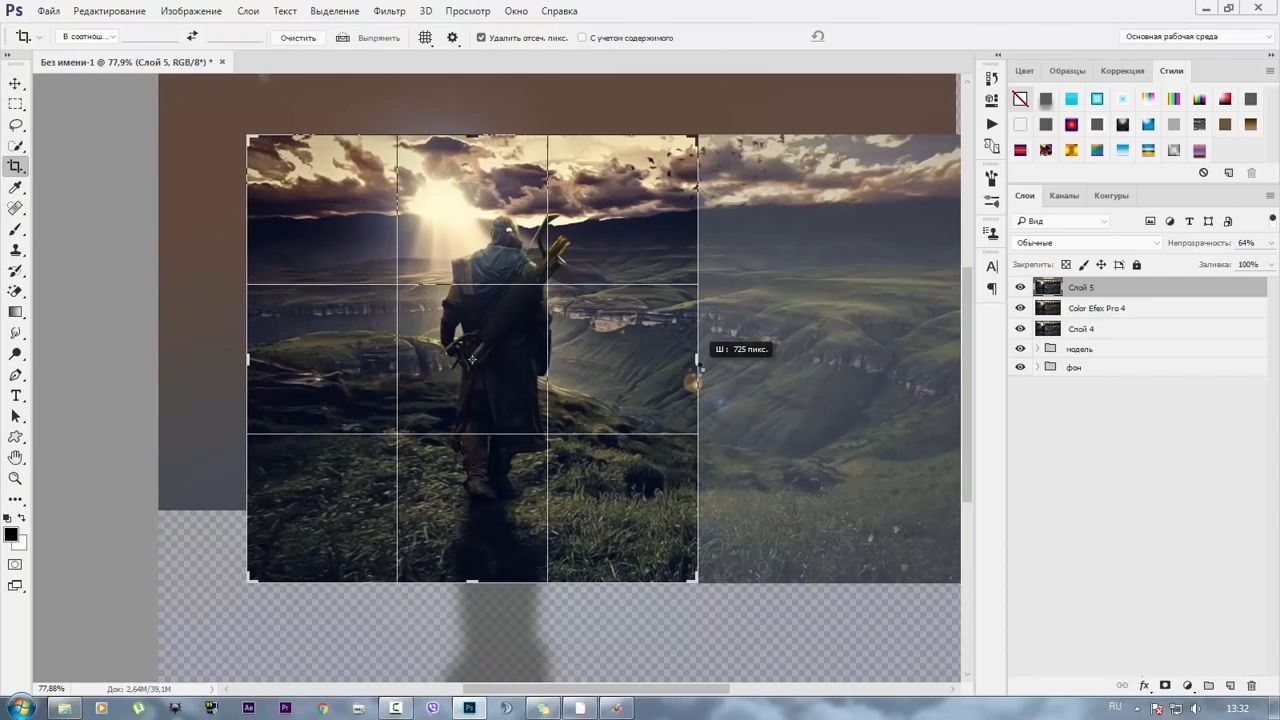Select the 'no style' default swatch

pyautogui.click(x=1020, y=99)
